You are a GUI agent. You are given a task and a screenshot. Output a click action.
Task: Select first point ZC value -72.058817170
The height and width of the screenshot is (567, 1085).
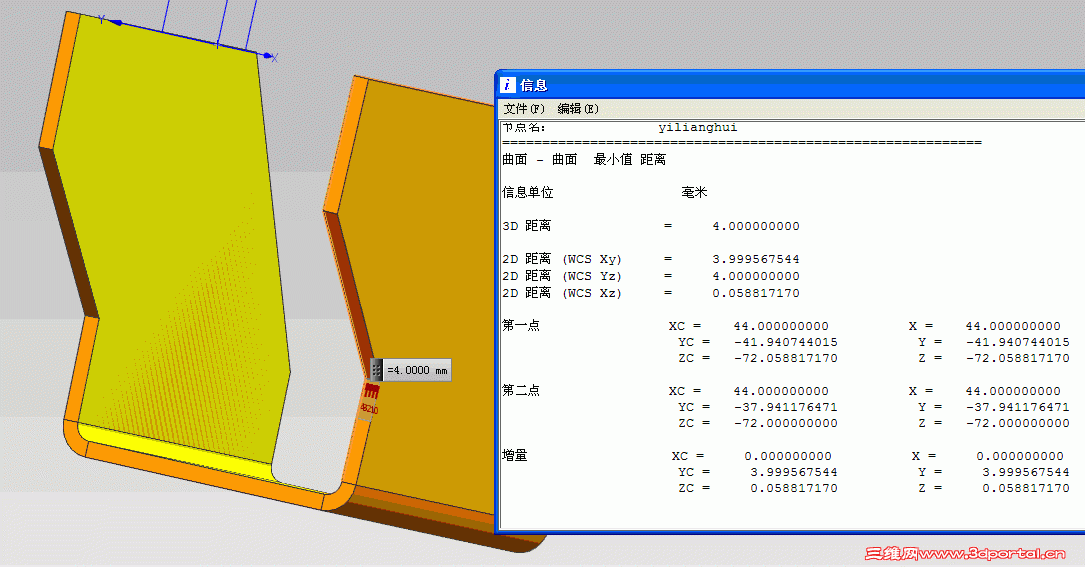click(x=785, y=359)
